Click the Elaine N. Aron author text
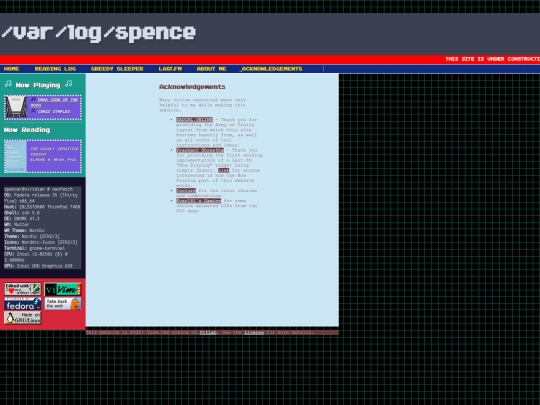The height and width of the screenshot is (405, 540). 53,160
